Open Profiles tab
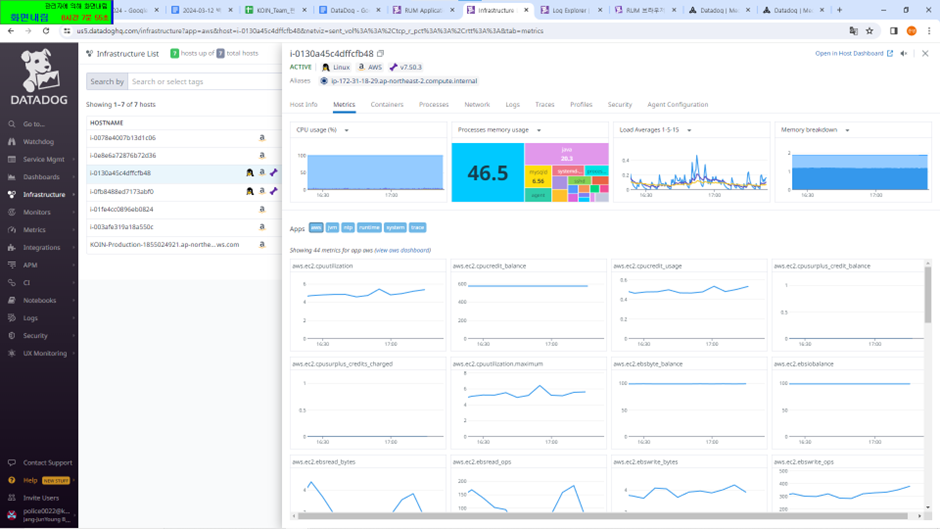The height and width of the screenshot is (529, 940). [x=581, y=104]
